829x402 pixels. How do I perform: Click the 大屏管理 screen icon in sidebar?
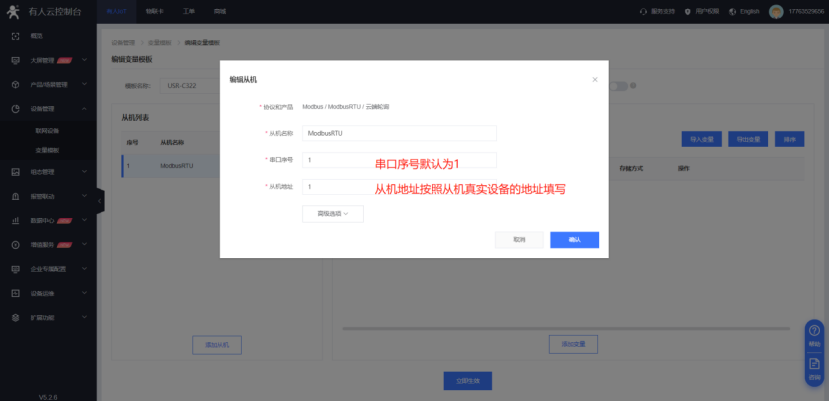pyautogui.click(x=15, y=60)
